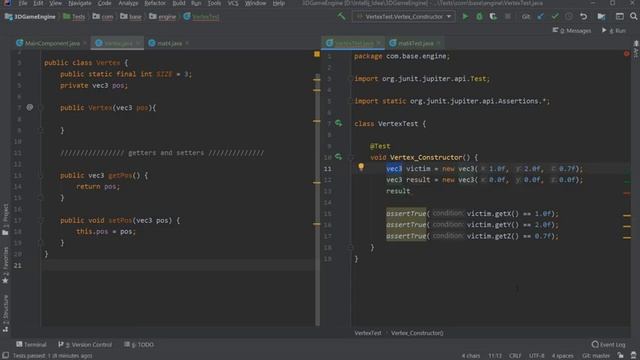This screenshot has width=640, height=360.
Task: Switch to the mat4.java tab
Action: coord(169,43)
